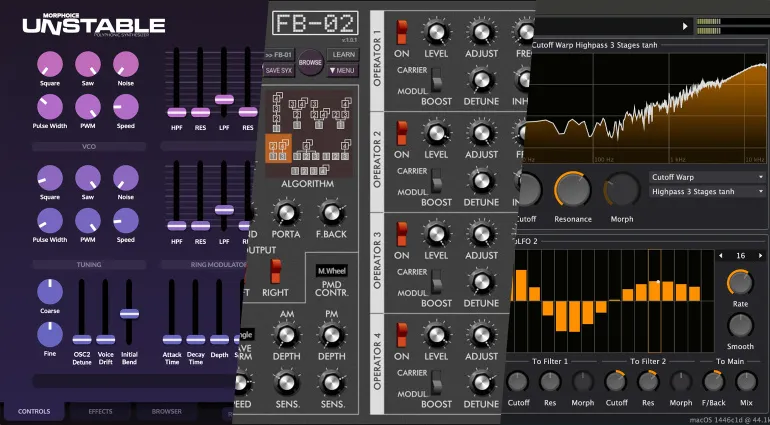Click the To Filter 1 Res knob
770x425 pixels.
point(550,382)
